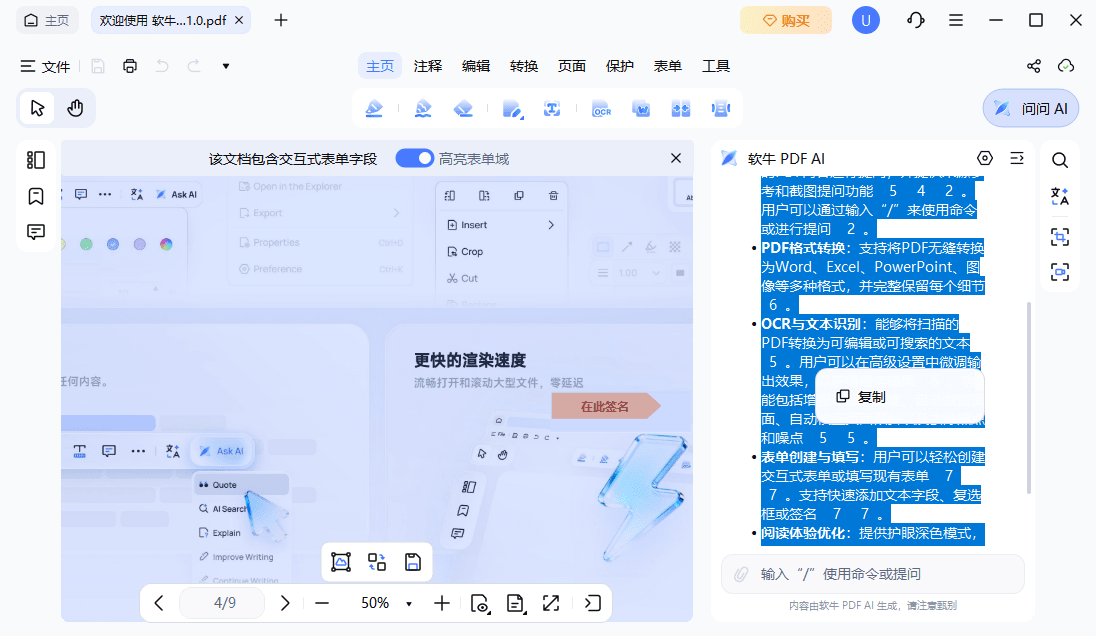Switch to the 注释 tab
Image resolution: width=1096 pixels, height=636 pixels.
click(428, 66)
